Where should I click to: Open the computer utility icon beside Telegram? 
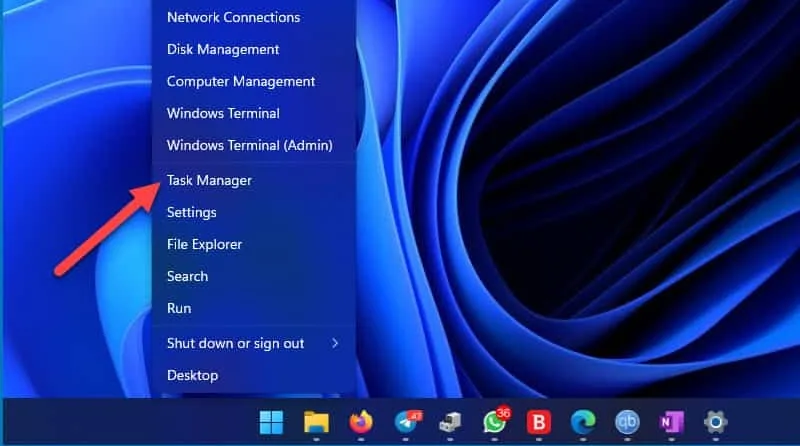[450, 423]
